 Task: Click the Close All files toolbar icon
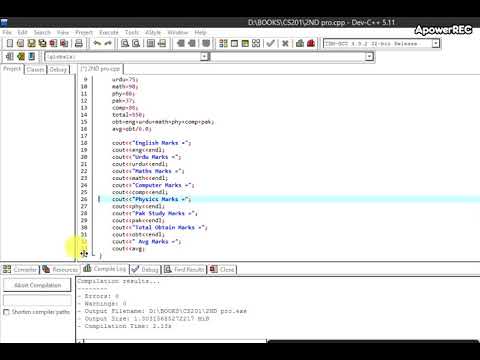click(x=64, y=43)
